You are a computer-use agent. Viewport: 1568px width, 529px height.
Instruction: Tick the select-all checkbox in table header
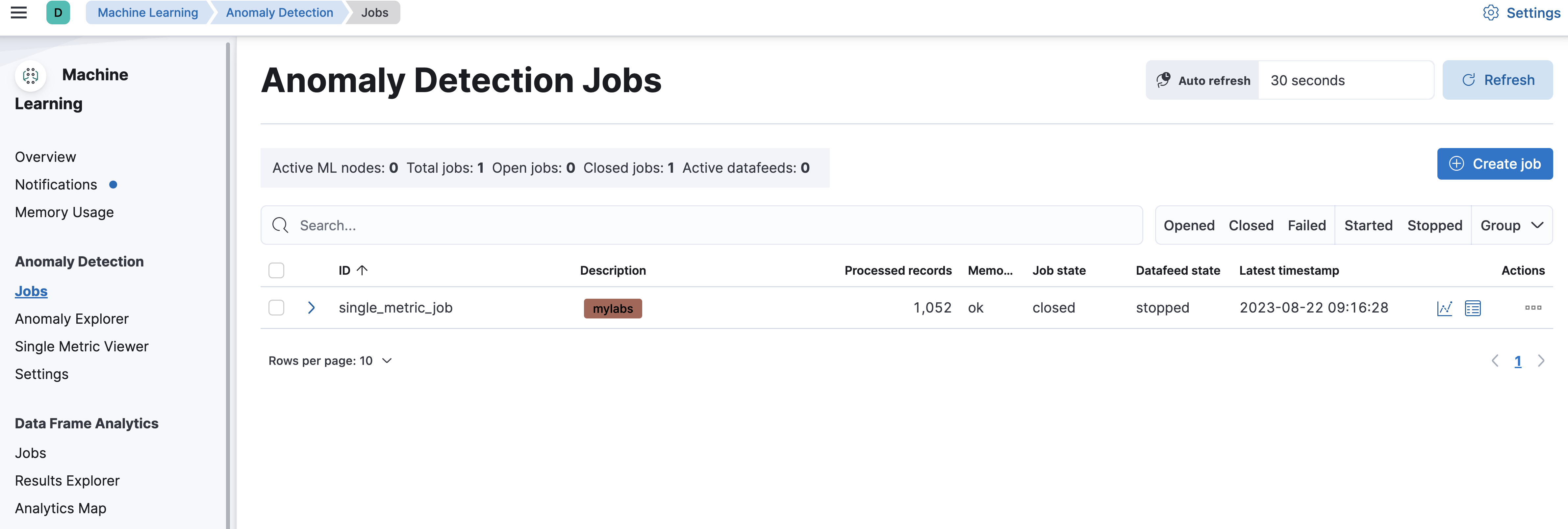coord(276,270)
